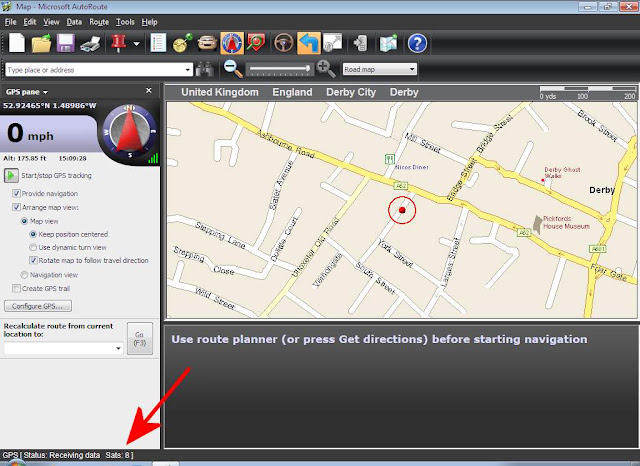The width and height of the screenshot is (640, 466).
Task: Open the Route menu
Action: [99, 22]
